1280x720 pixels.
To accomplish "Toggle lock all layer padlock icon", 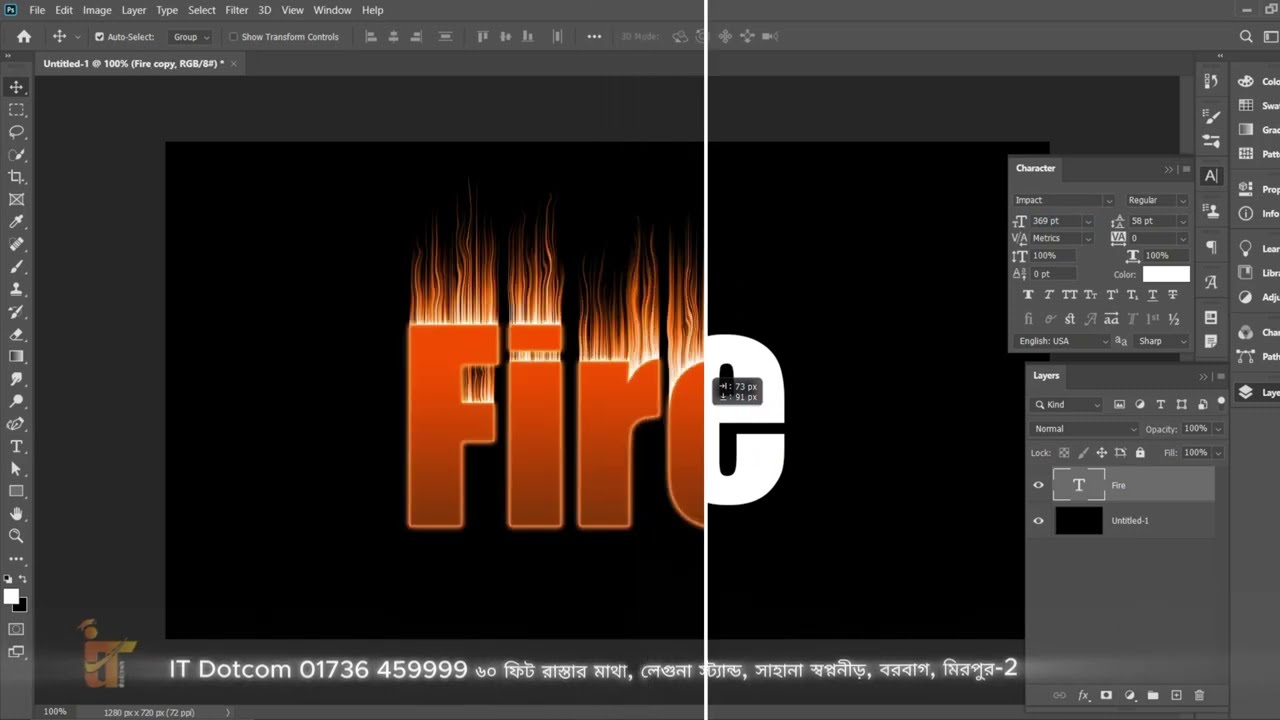I will point(1140,453).
